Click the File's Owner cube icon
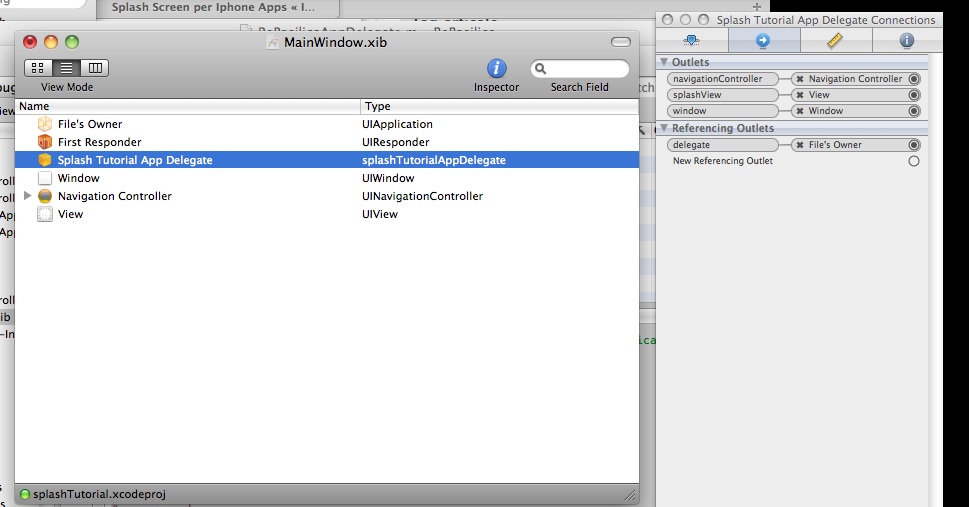This screenshot has height=507, width=969. (44, 124)
